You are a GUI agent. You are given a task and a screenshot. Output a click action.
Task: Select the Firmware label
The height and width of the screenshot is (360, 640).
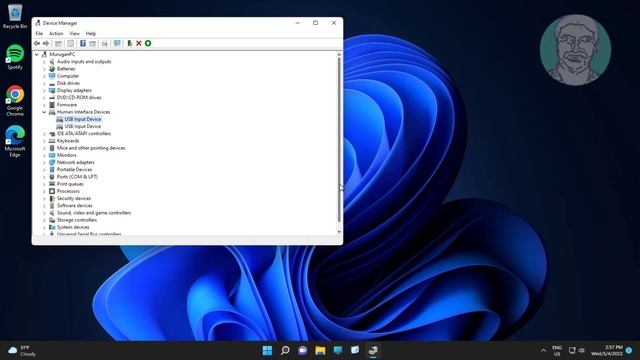click(67, 105)
